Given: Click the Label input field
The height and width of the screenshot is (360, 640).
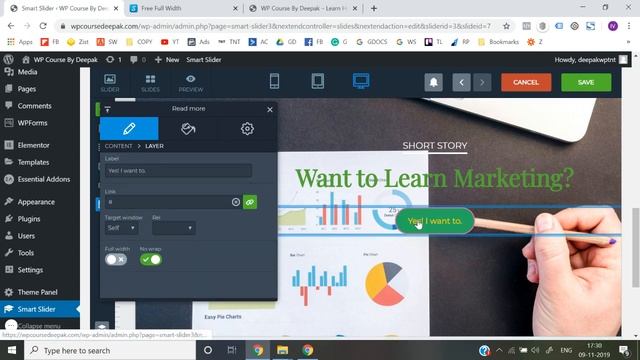Looking at the screenshot, I should tap(178, 171).
